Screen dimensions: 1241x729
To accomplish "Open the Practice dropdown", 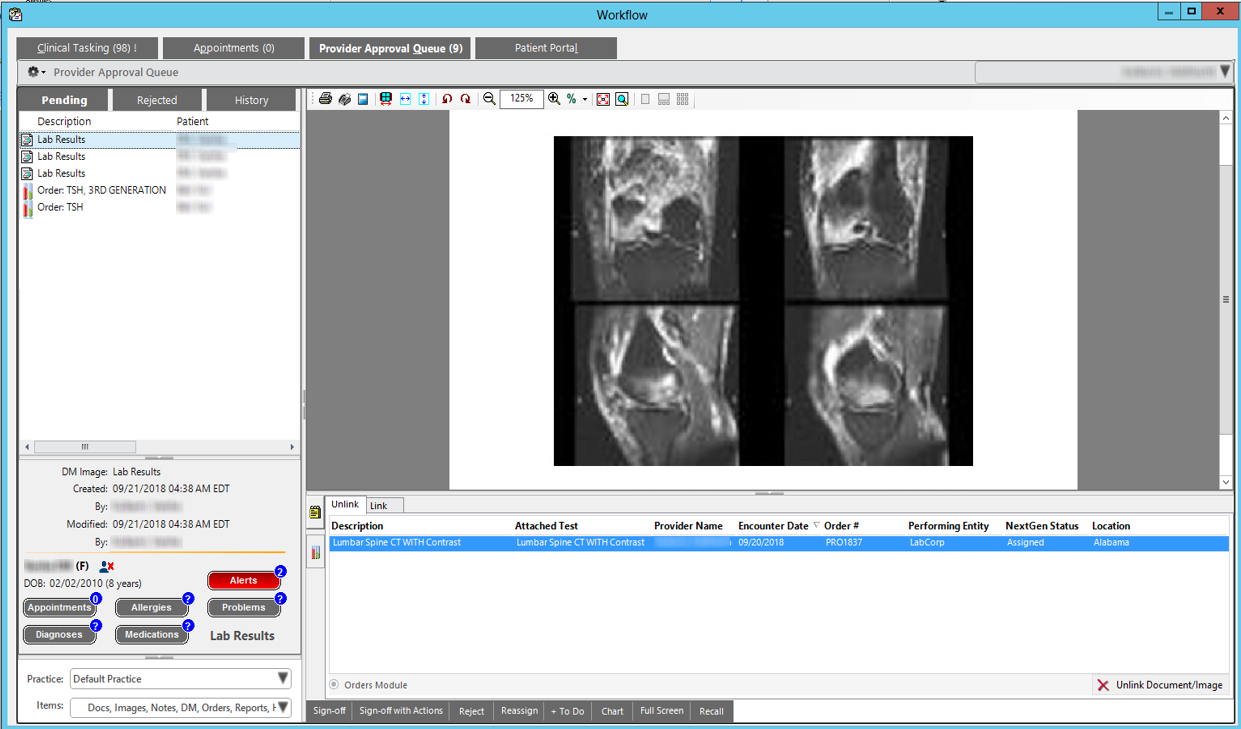I will [x=283, y=679].
